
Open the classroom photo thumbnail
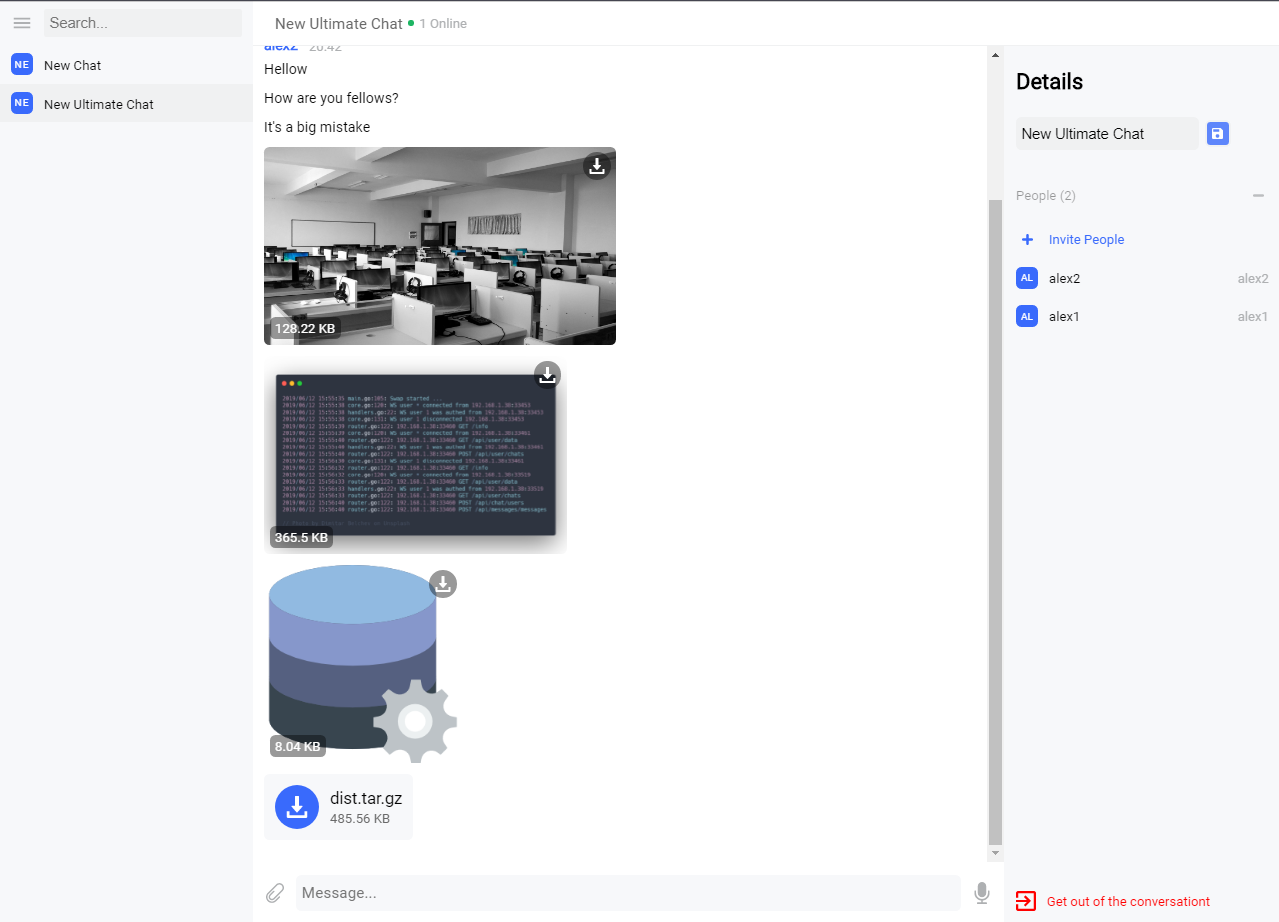coord(440,246)
